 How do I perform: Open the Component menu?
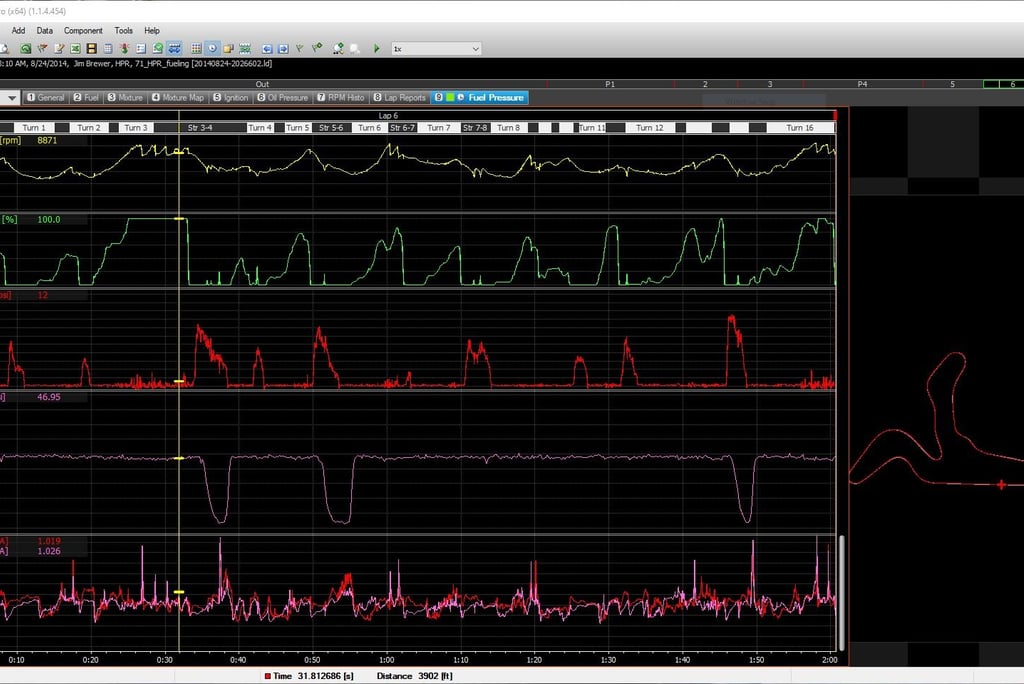(83, 31)
